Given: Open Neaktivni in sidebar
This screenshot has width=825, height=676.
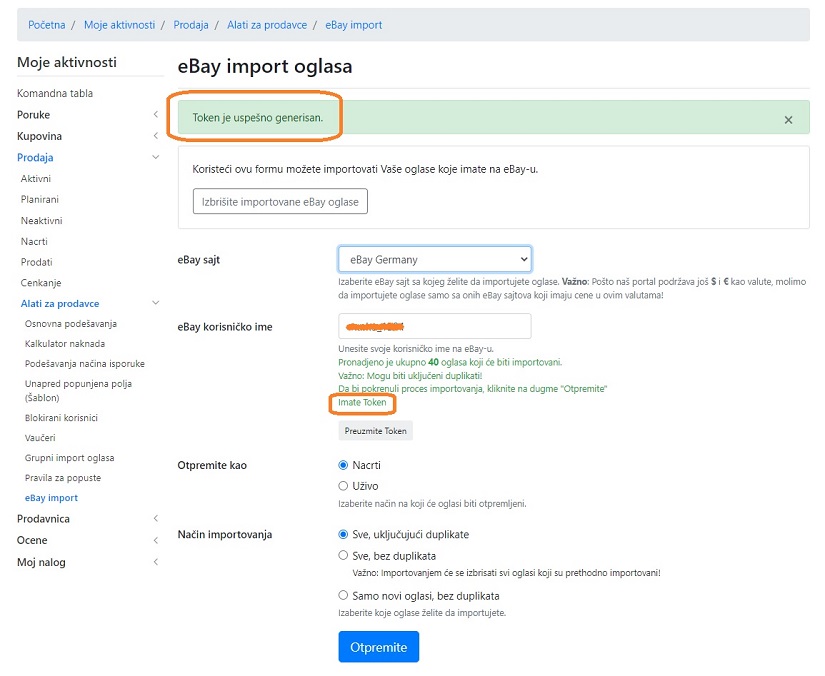Looking at the screenshot, I should [42, 220].
